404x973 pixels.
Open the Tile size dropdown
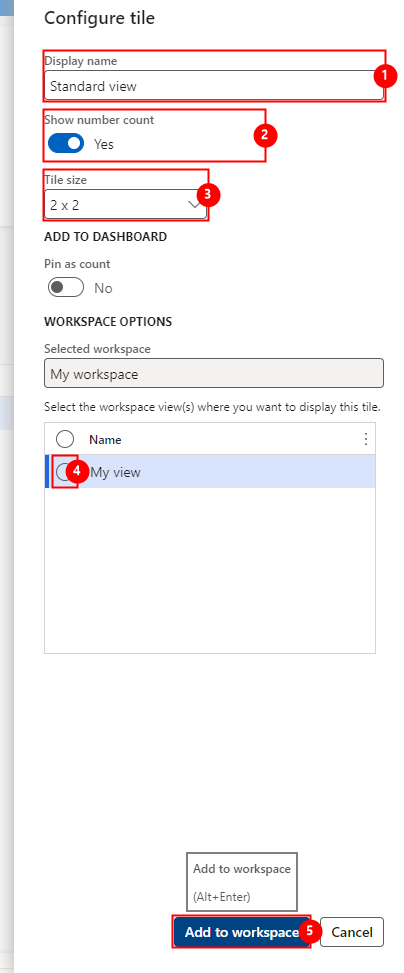(125, 205)
